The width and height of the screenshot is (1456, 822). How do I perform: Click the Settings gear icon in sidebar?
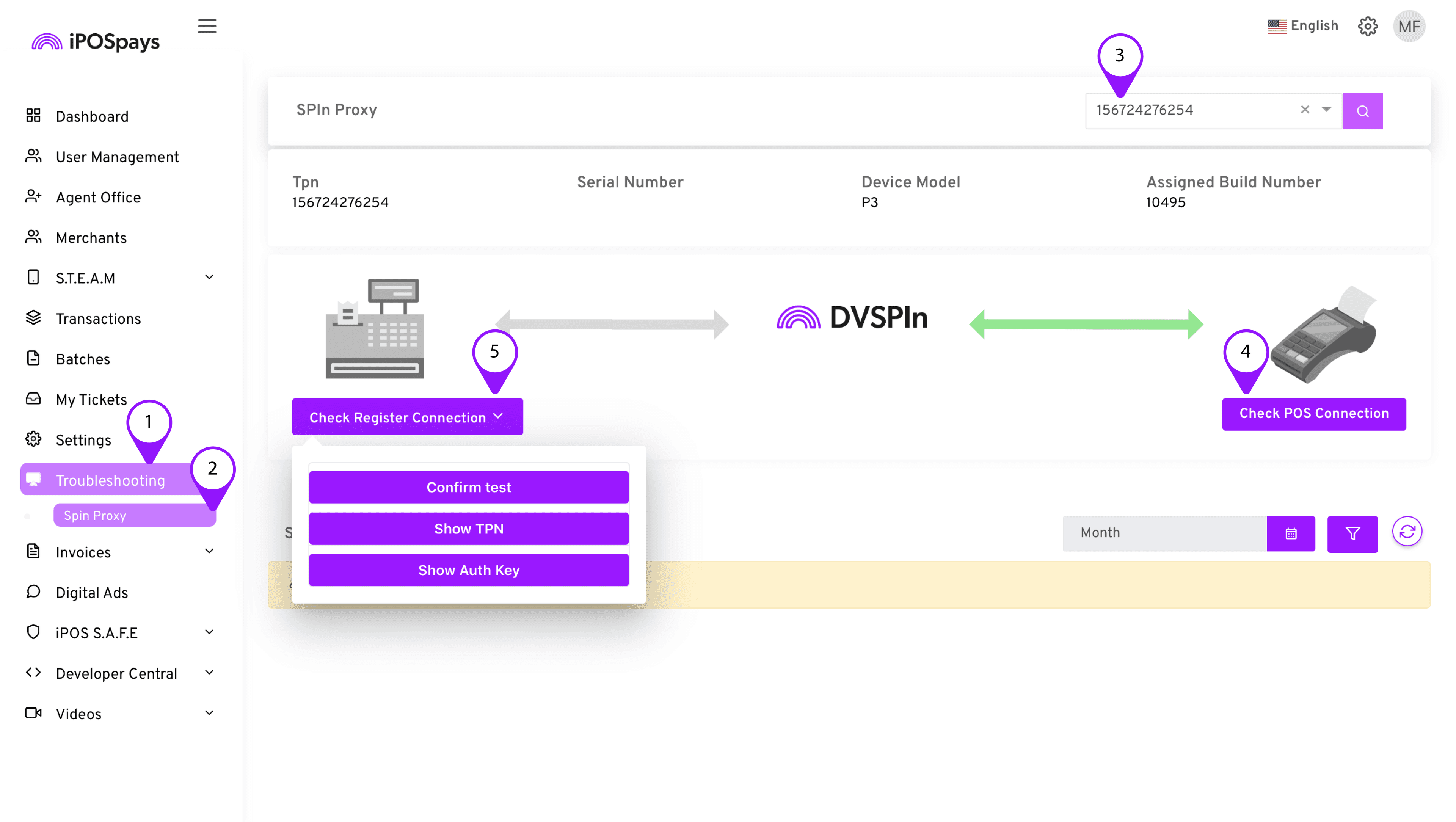pos(33,439)
